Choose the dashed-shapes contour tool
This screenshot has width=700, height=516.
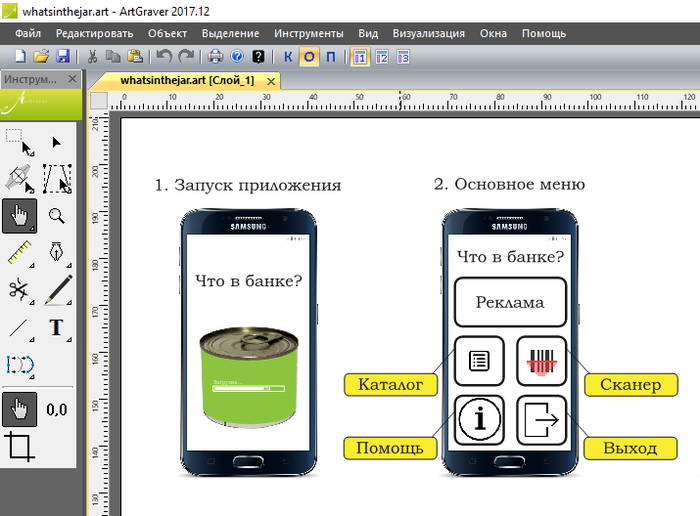21,365
